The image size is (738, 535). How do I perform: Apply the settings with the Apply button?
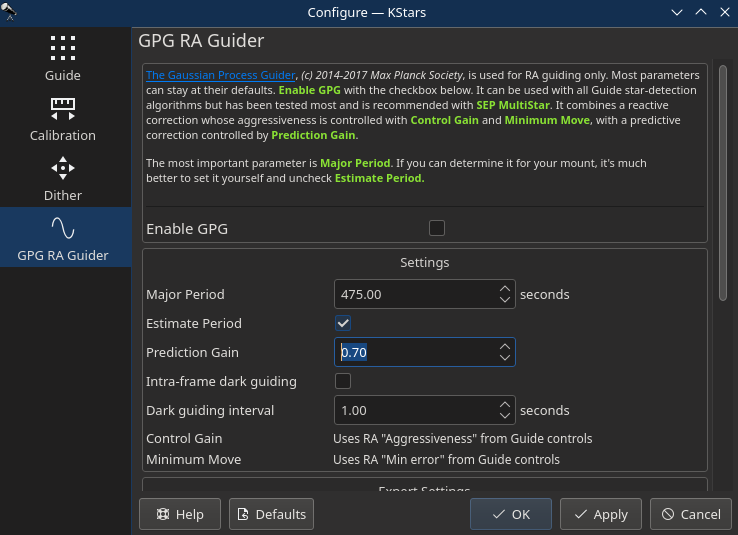tap(601, 514)
